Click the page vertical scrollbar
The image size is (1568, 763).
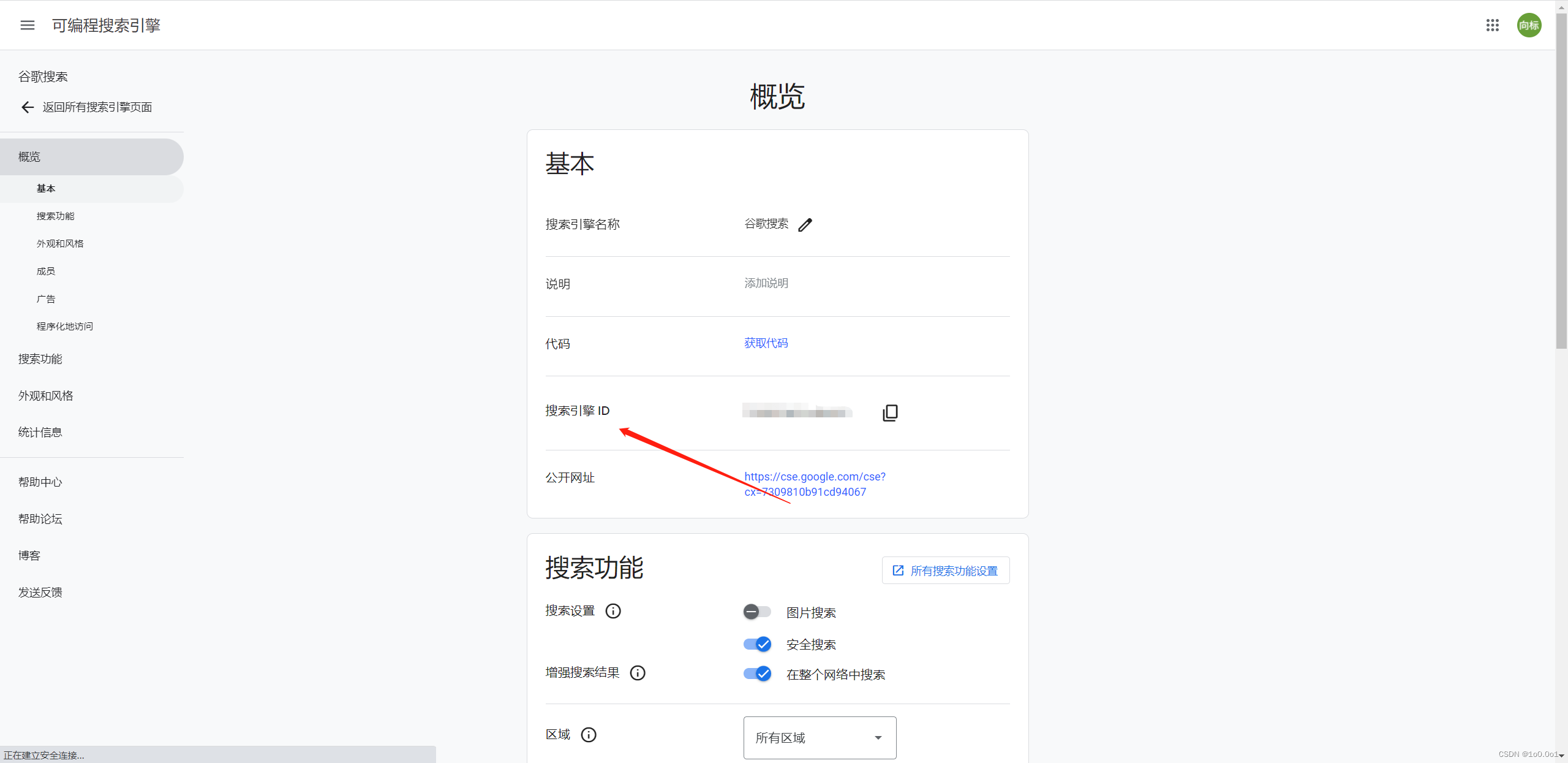1561,181
